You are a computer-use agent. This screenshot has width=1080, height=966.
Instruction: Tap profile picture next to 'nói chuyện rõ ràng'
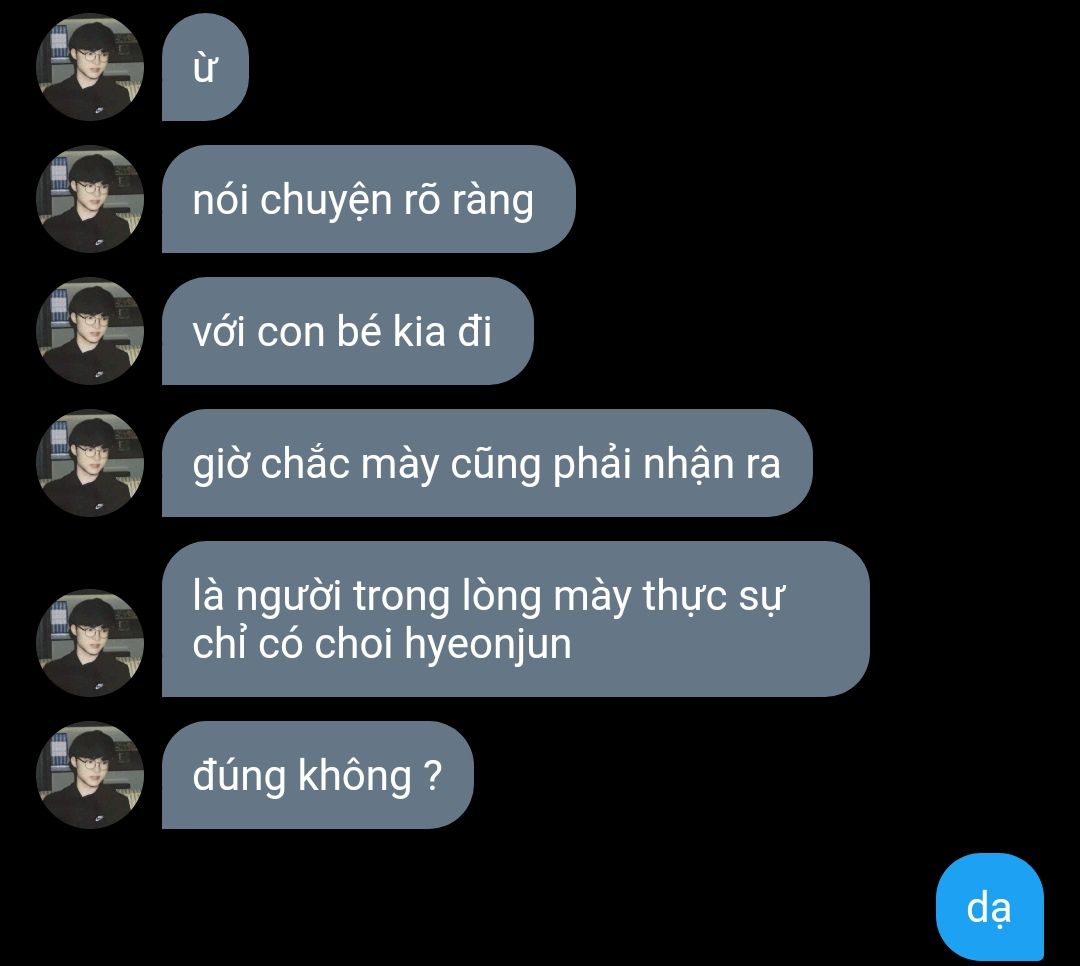point(90,199)
